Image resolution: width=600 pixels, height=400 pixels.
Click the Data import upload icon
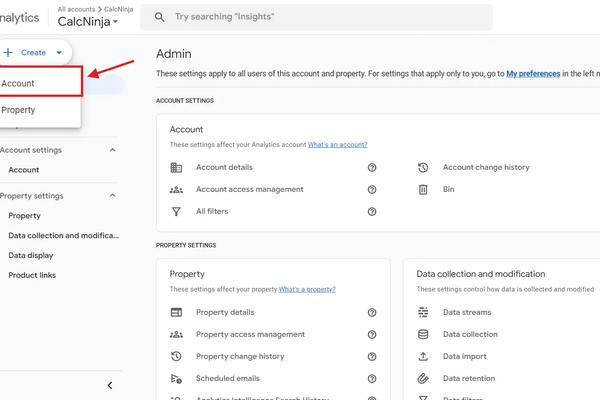click(423, 356)
